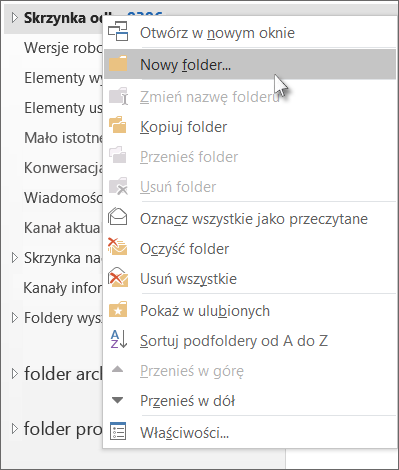The image size is (399, 470).
Task: Click the star folder icon for favorites
Action: [118, 309]
